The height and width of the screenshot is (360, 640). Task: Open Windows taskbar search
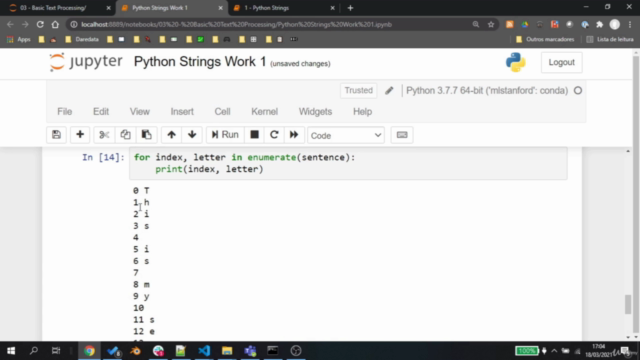coord(34,351)
